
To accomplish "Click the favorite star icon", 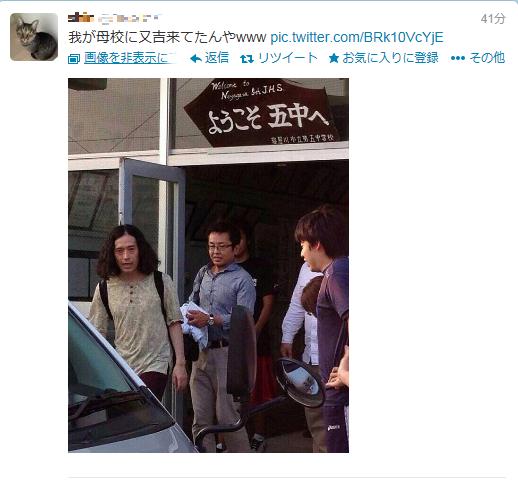I will point(334,59).
